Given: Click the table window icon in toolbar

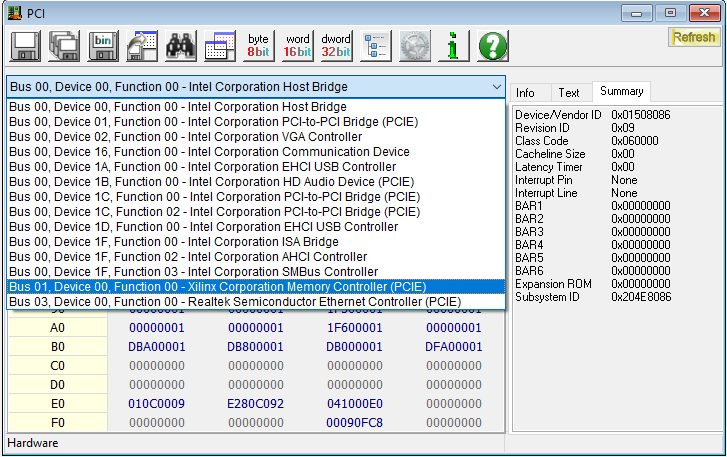Looking at the screenshot, I should (219, 46).
